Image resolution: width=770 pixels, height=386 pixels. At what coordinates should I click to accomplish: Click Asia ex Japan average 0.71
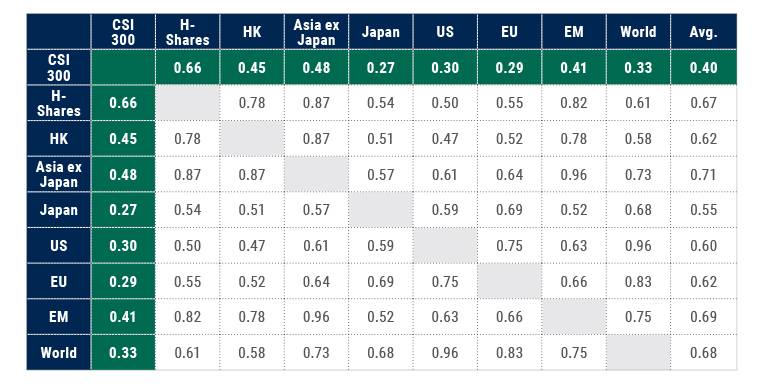(x=703, y=174)
